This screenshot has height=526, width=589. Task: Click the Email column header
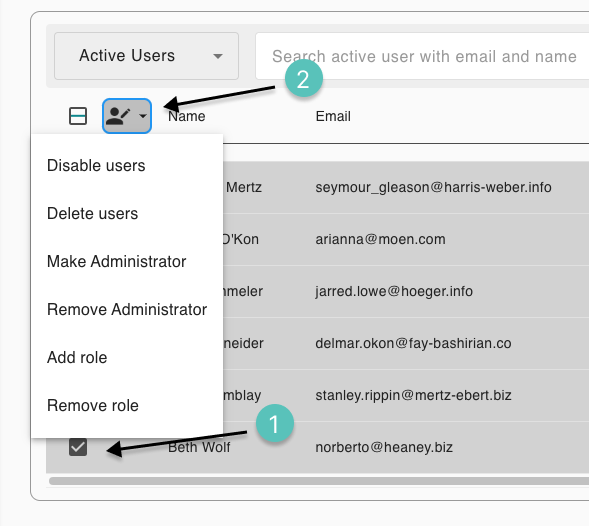pos(333,116)
